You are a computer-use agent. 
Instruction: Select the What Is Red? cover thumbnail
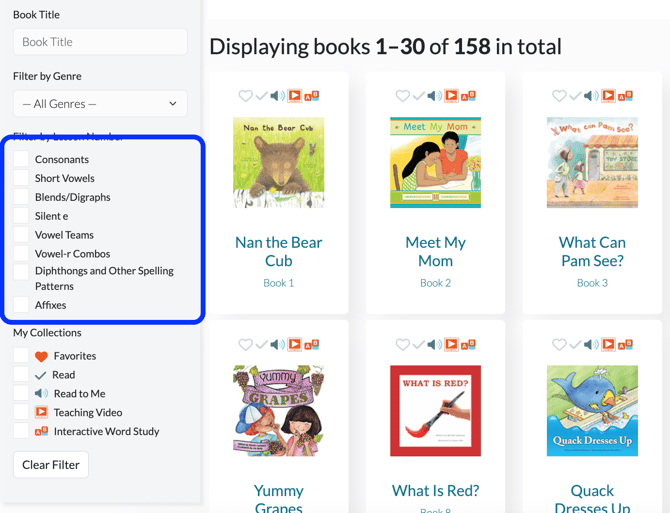point(435,410)
